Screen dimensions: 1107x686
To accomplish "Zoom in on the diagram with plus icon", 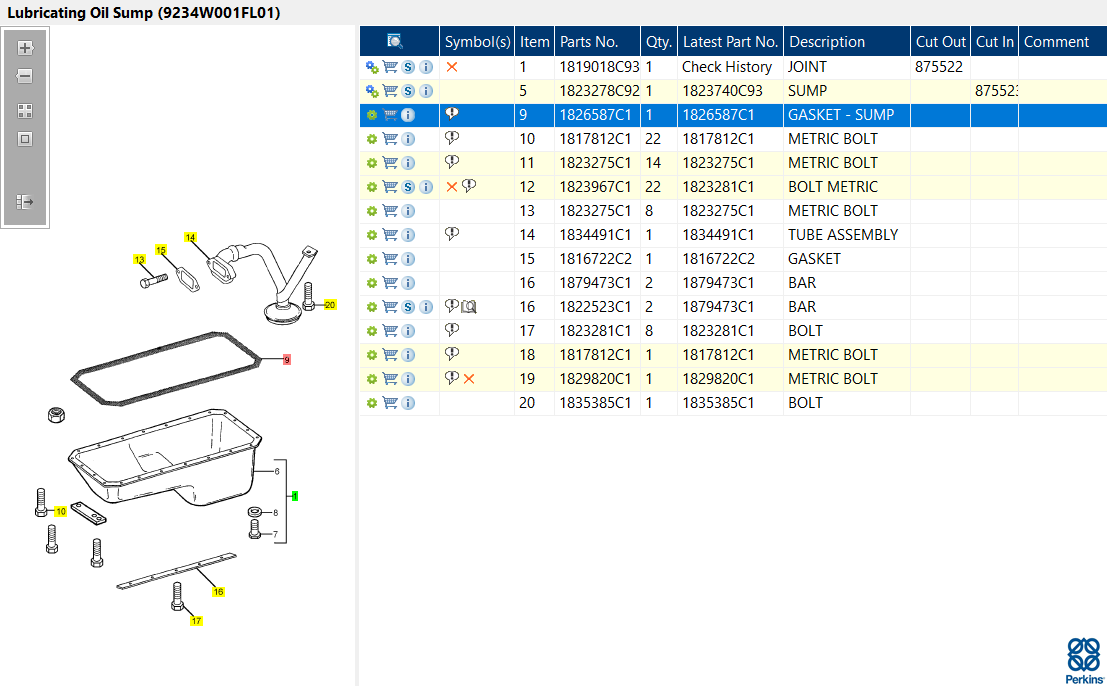I will click(x=25, y=48).
